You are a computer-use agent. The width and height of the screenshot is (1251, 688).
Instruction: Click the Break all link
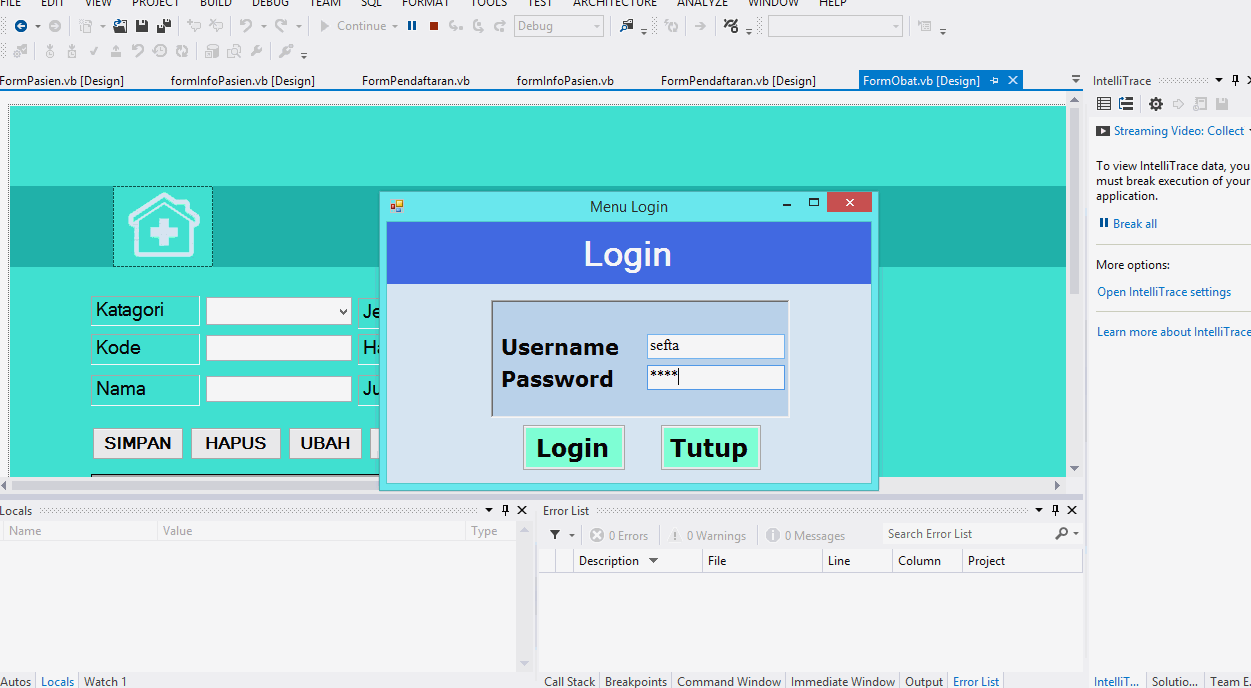pos(1133,223)
